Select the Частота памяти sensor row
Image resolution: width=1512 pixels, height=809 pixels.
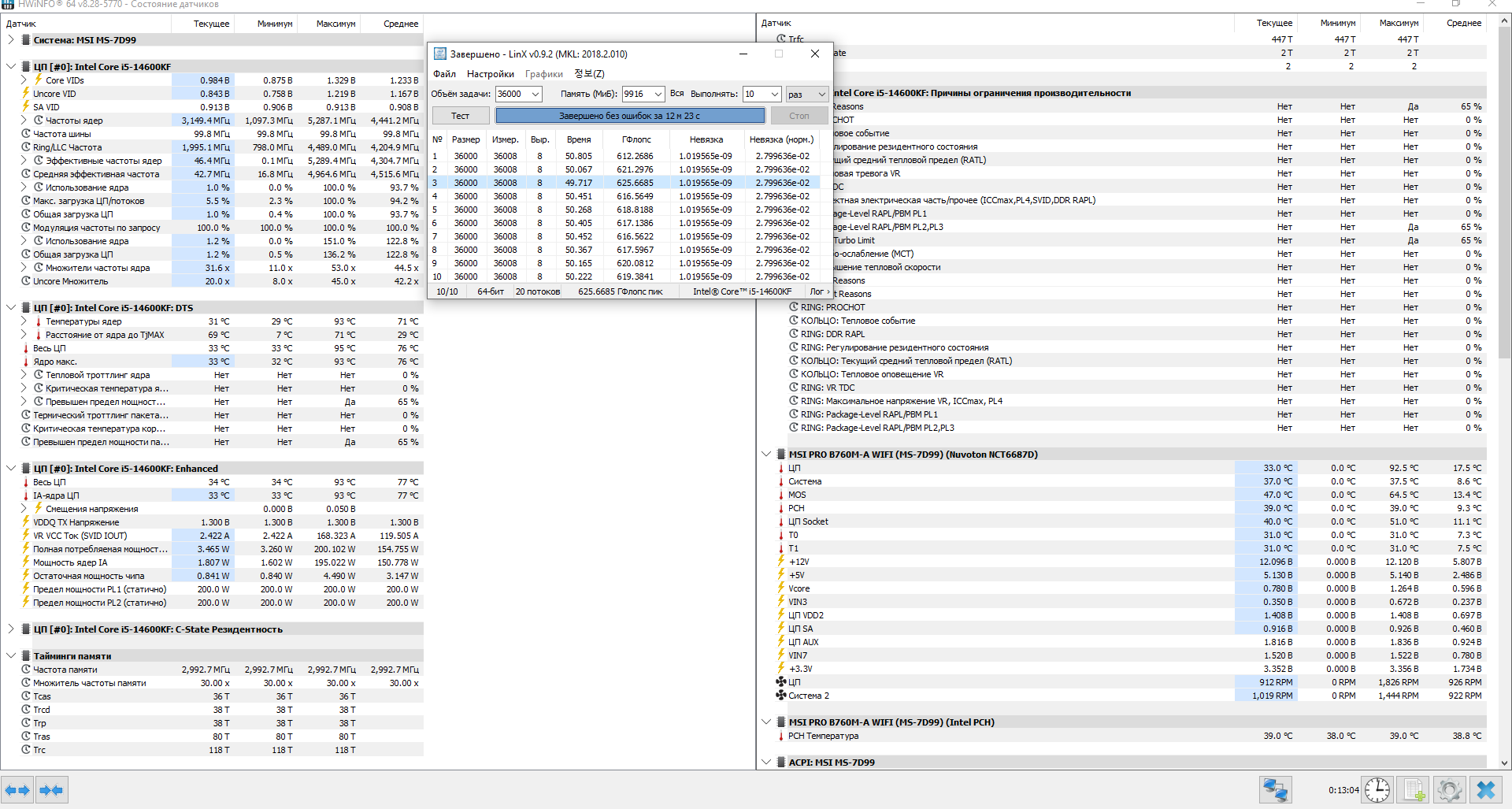coord(213,670)
